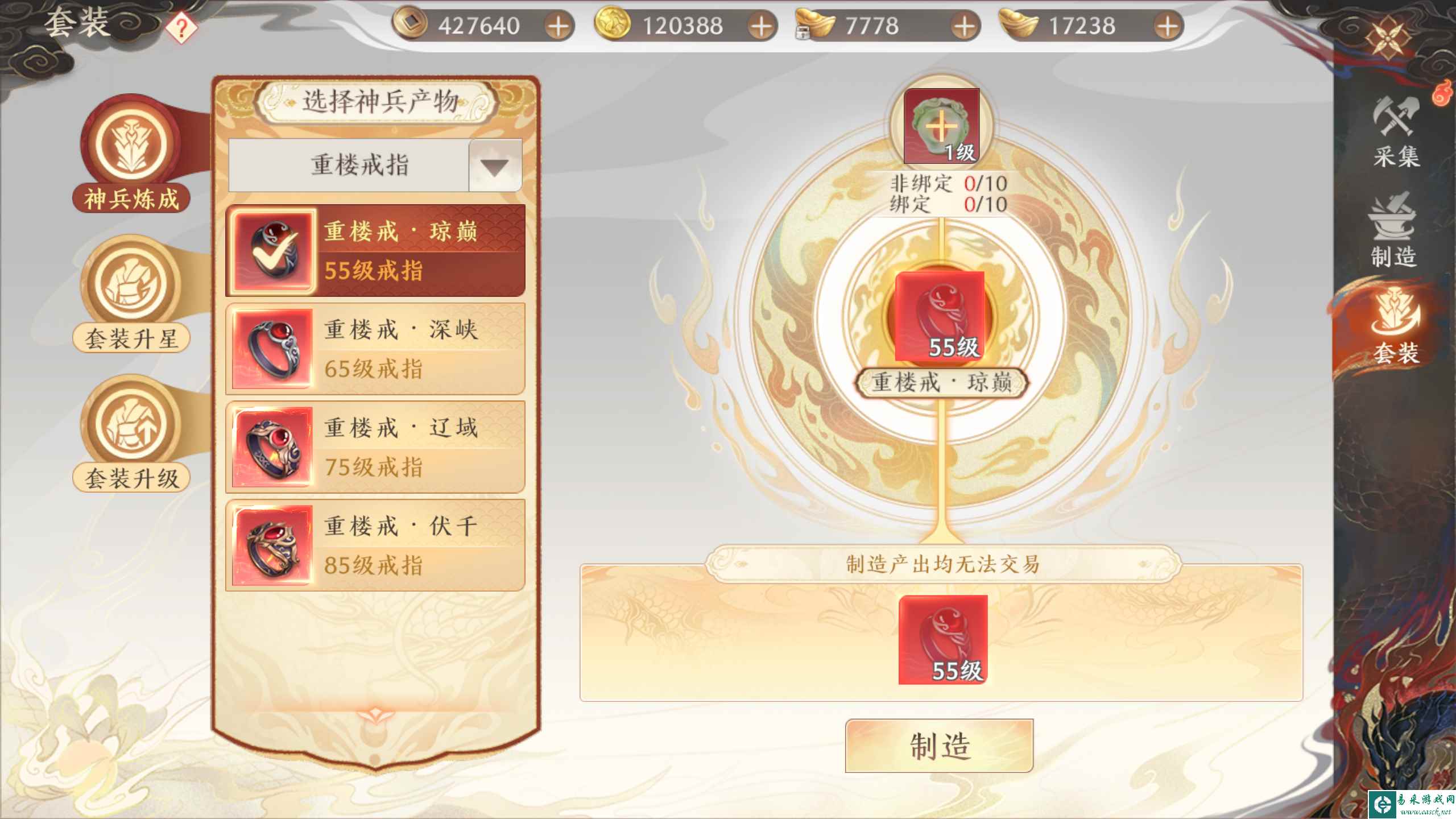Select 重楼戒·伏千 85级戒指 entry
The image size is (1456, 819).
click(x=375, y=546)
